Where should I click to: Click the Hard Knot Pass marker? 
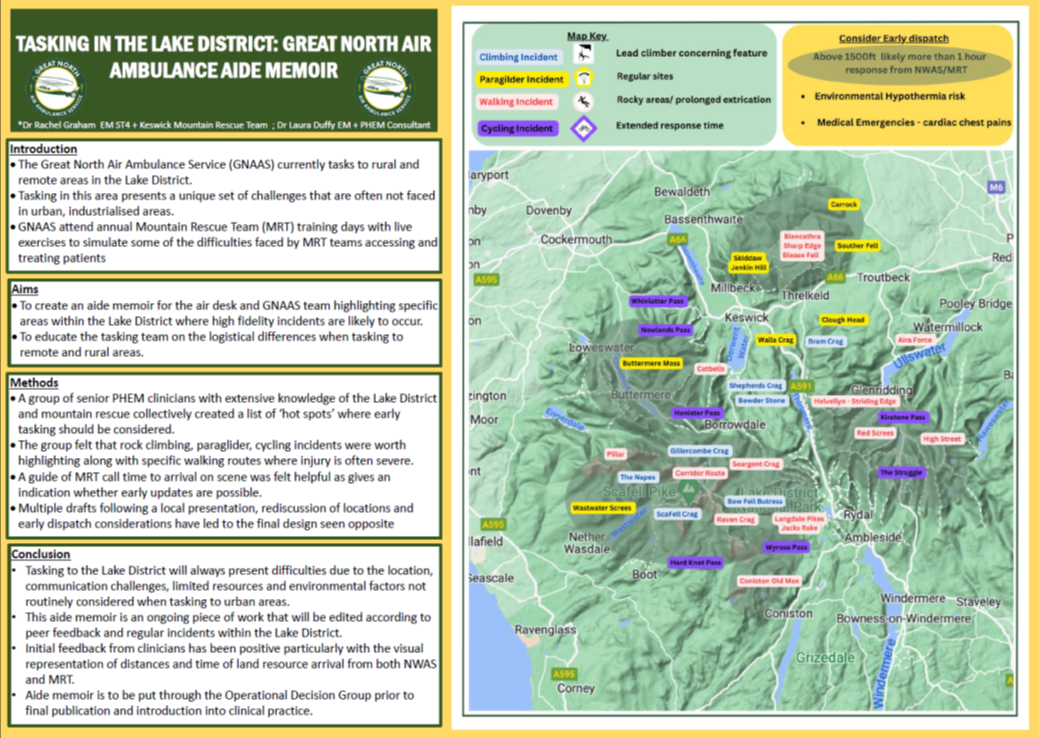pyautogui.click(x=695, y=563)
